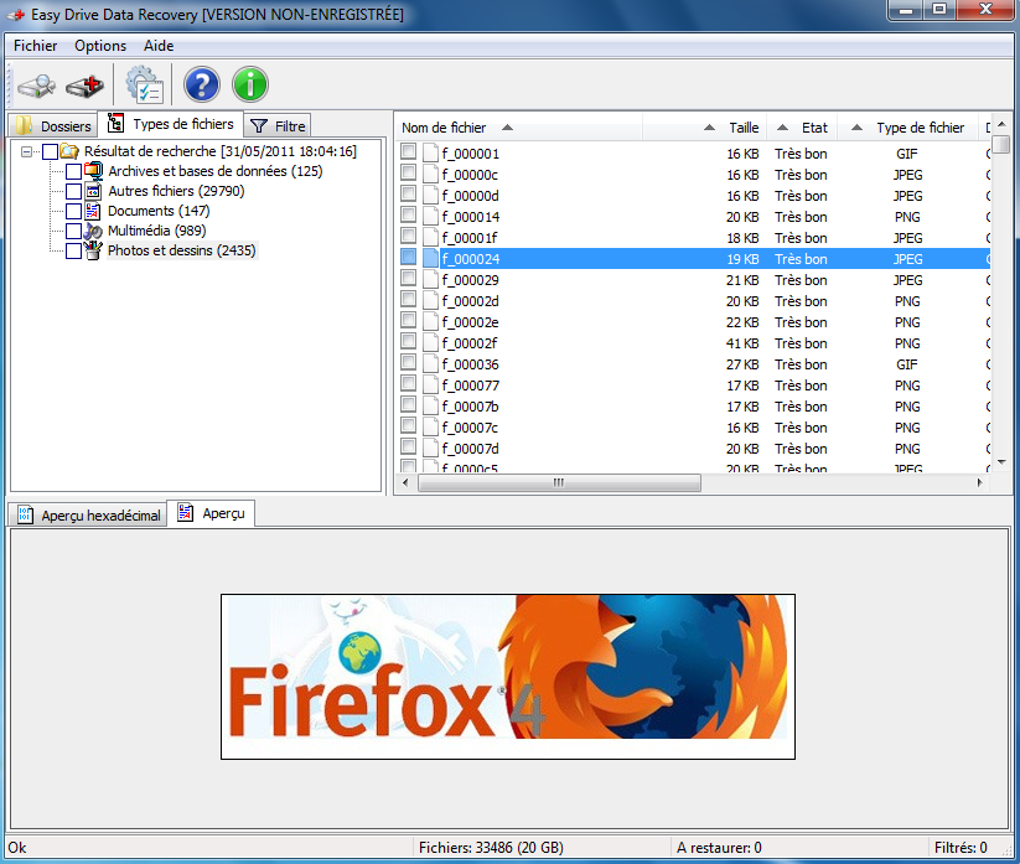Click the Filtrés: 0 status entry

point(961,848)
